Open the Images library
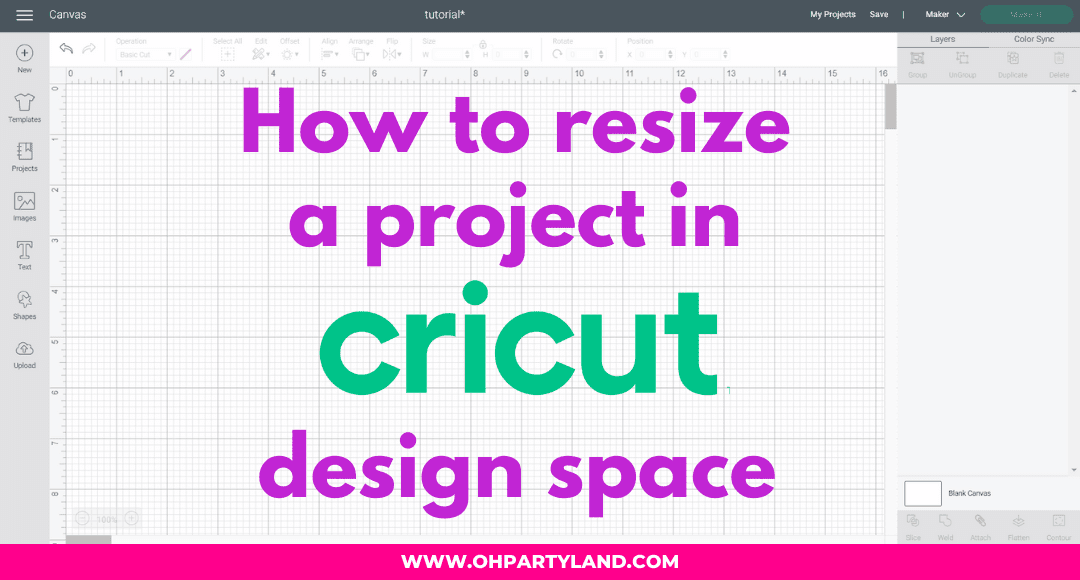 (24, 207)
